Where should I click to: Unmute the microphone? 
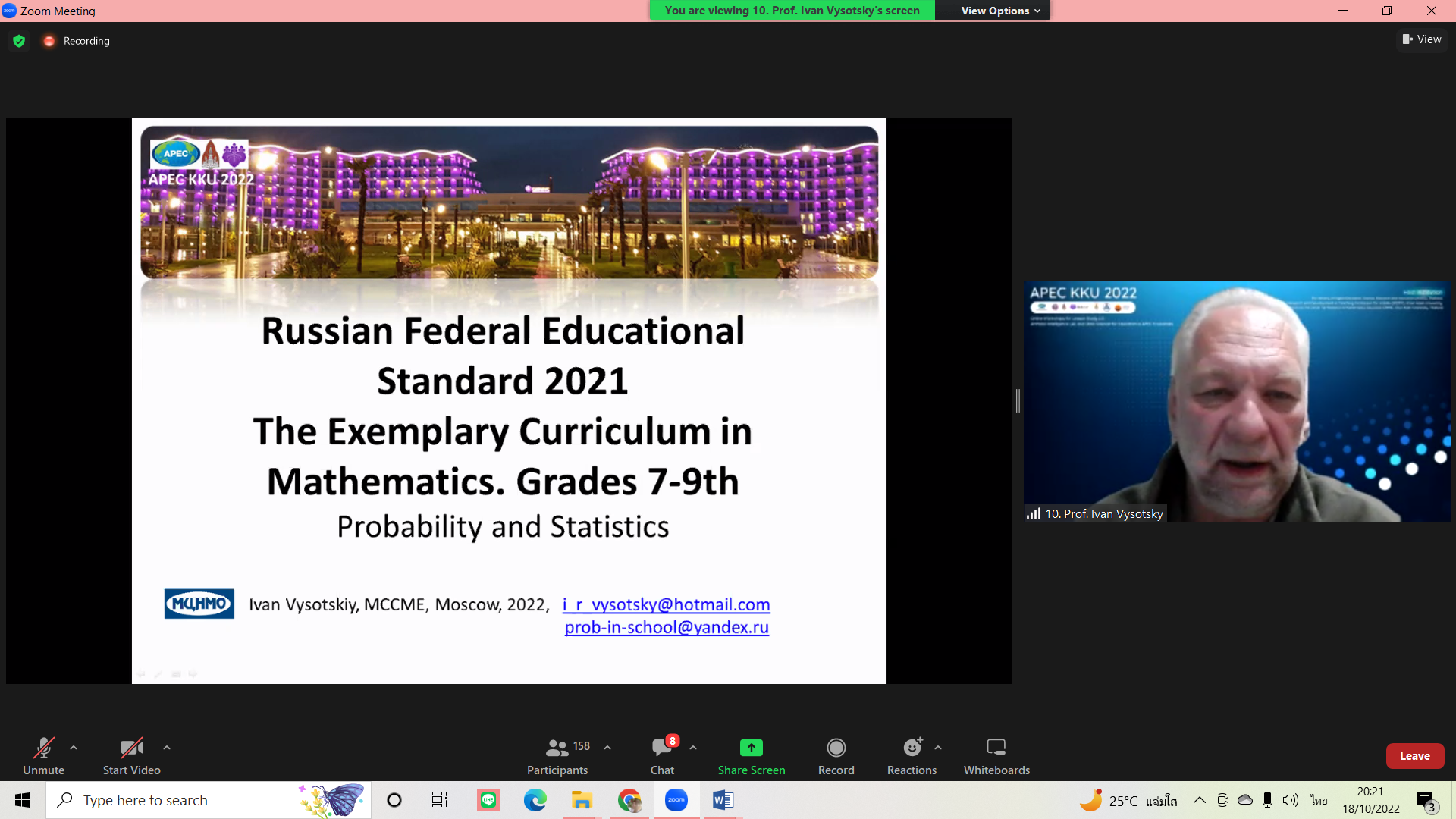point(43,756)
